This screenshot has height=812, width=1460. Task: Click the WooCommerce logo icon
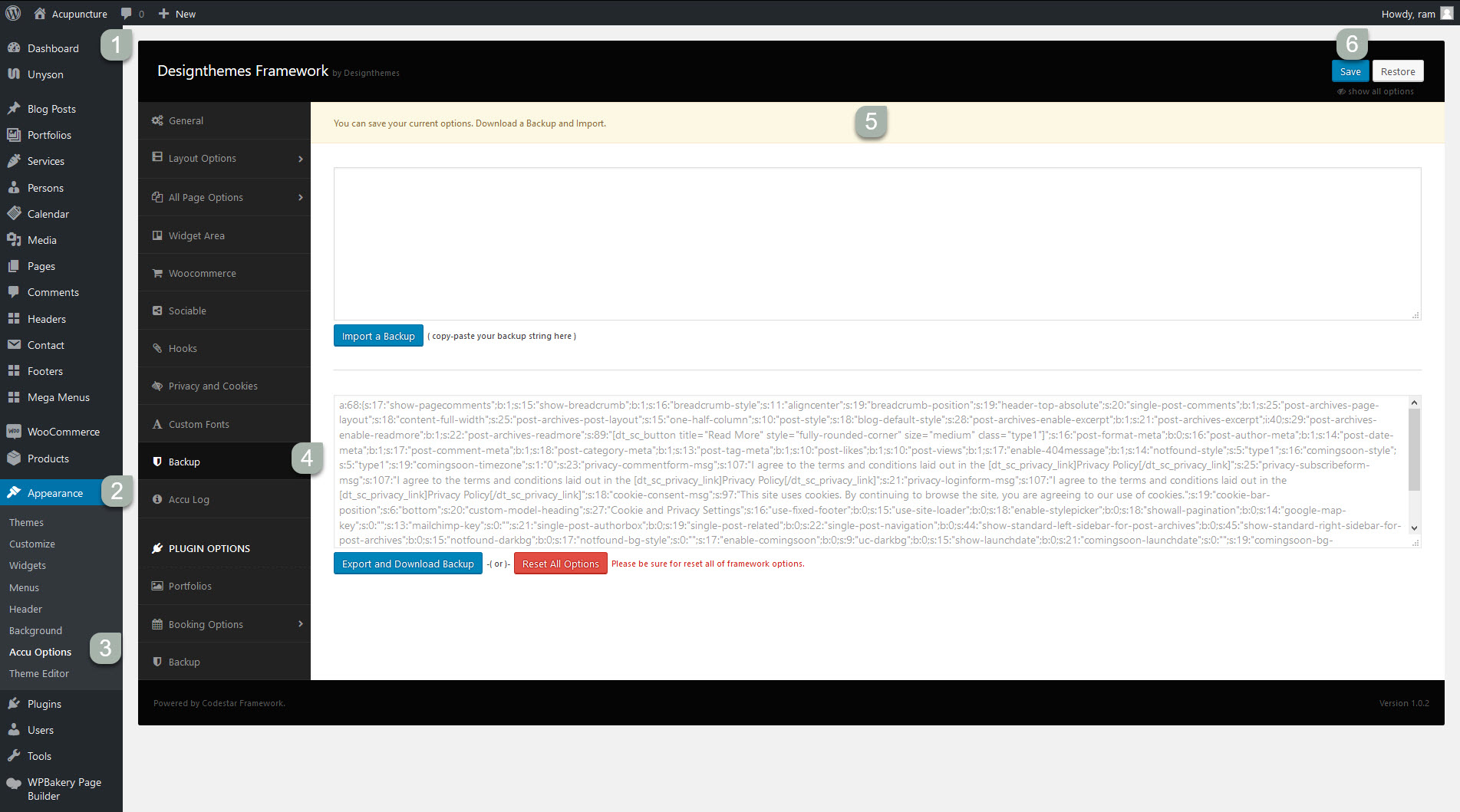[14, 431]
